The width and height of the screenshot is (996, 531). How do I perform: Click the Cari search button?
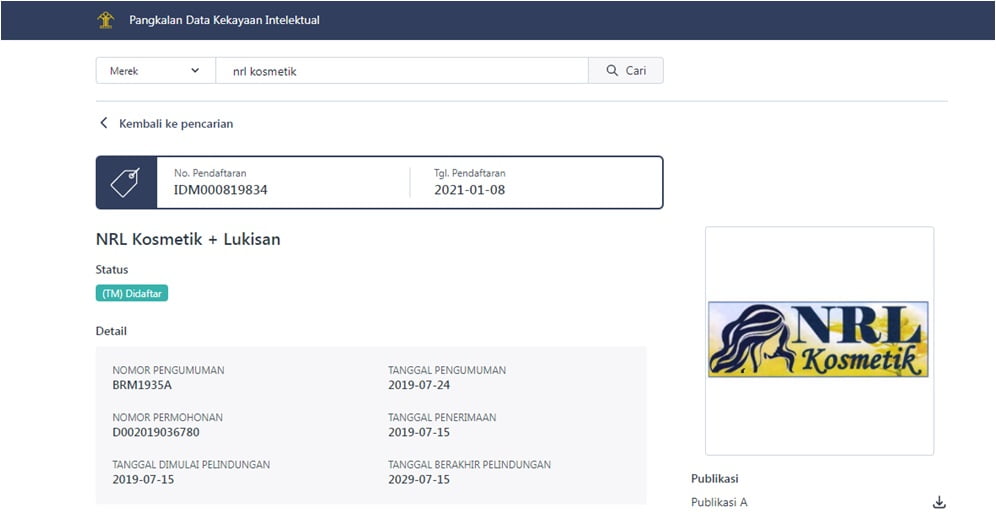point(626,71)
